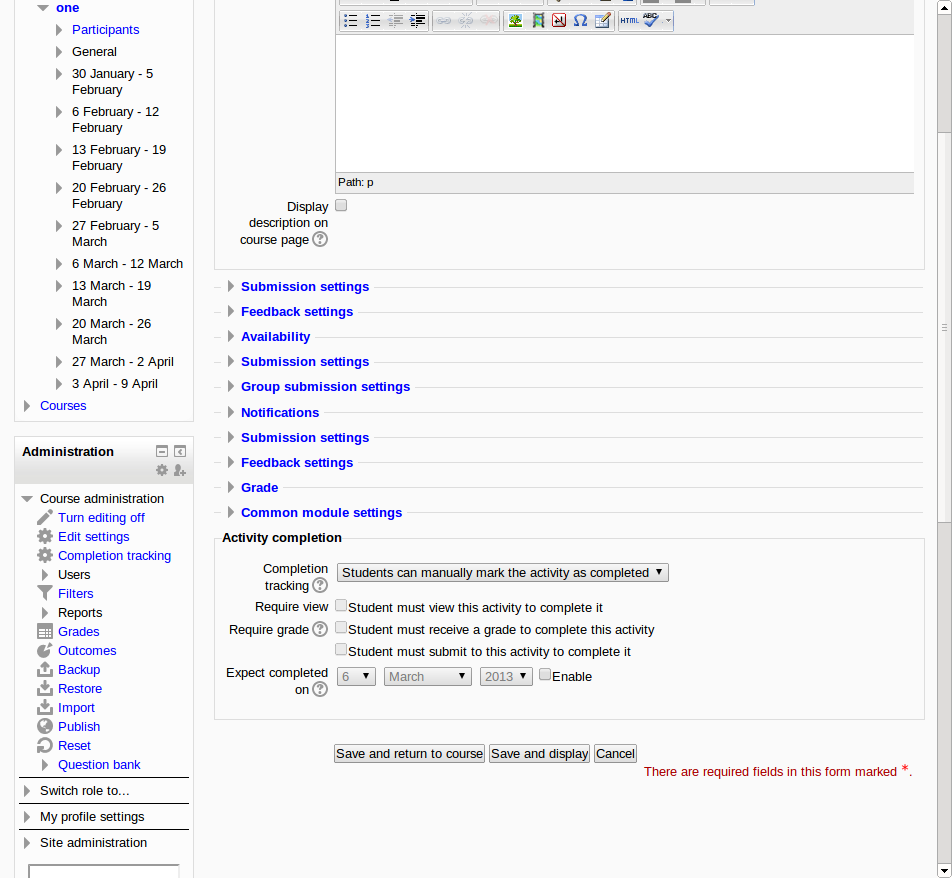
Task: Open the Courses link in navigation
Action: coord(63,406)
